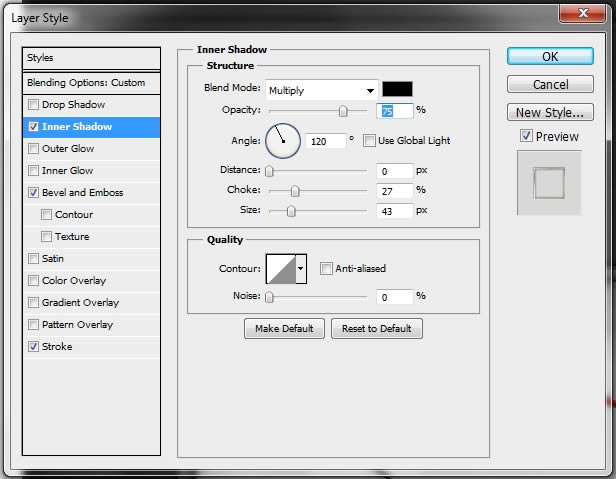616x479 pixels.
Task: Open the Drop Shadow settings panel
Action: tap(73, 105)
